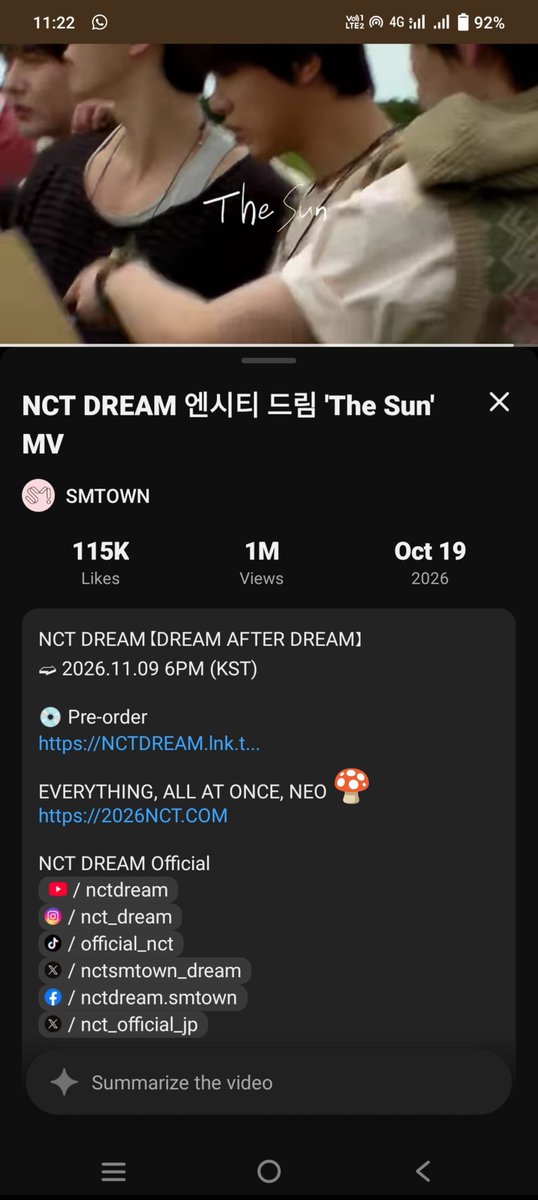Open the Facebook nctdream.smtown chip
Image resolution: width=538 pixels, height=1200 pixels.
coord(143,997)
